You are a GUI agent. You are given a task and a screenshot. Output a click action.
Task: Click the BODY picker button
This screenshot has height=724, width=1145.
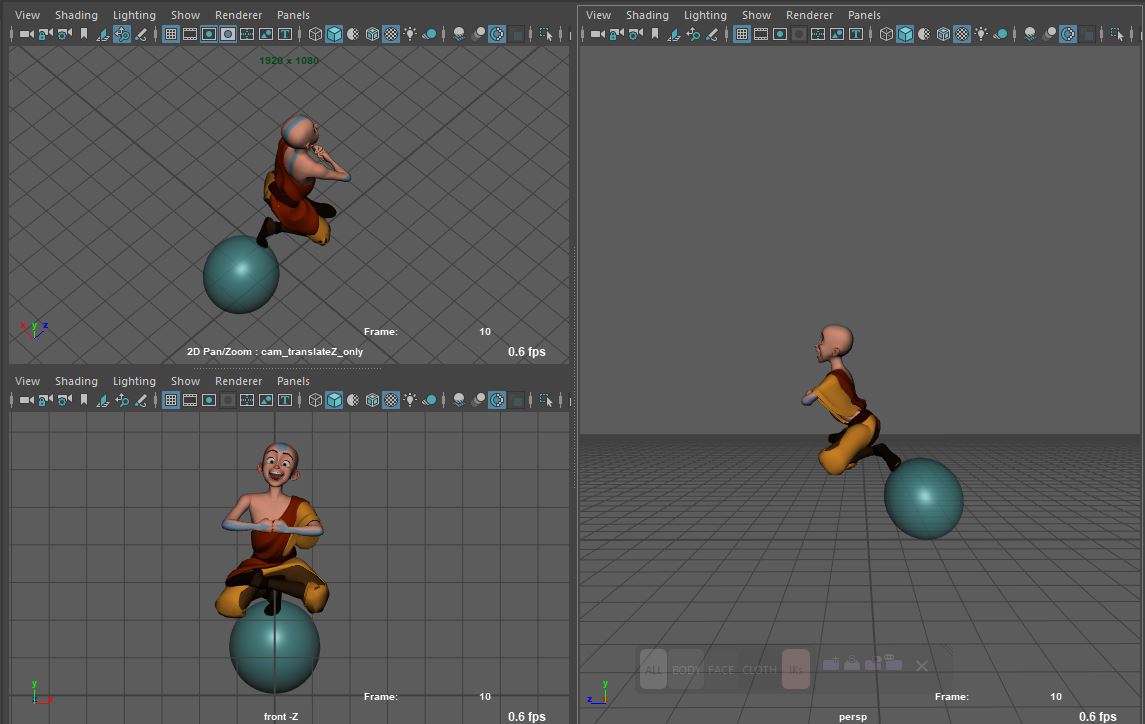[x=686, y=669]
